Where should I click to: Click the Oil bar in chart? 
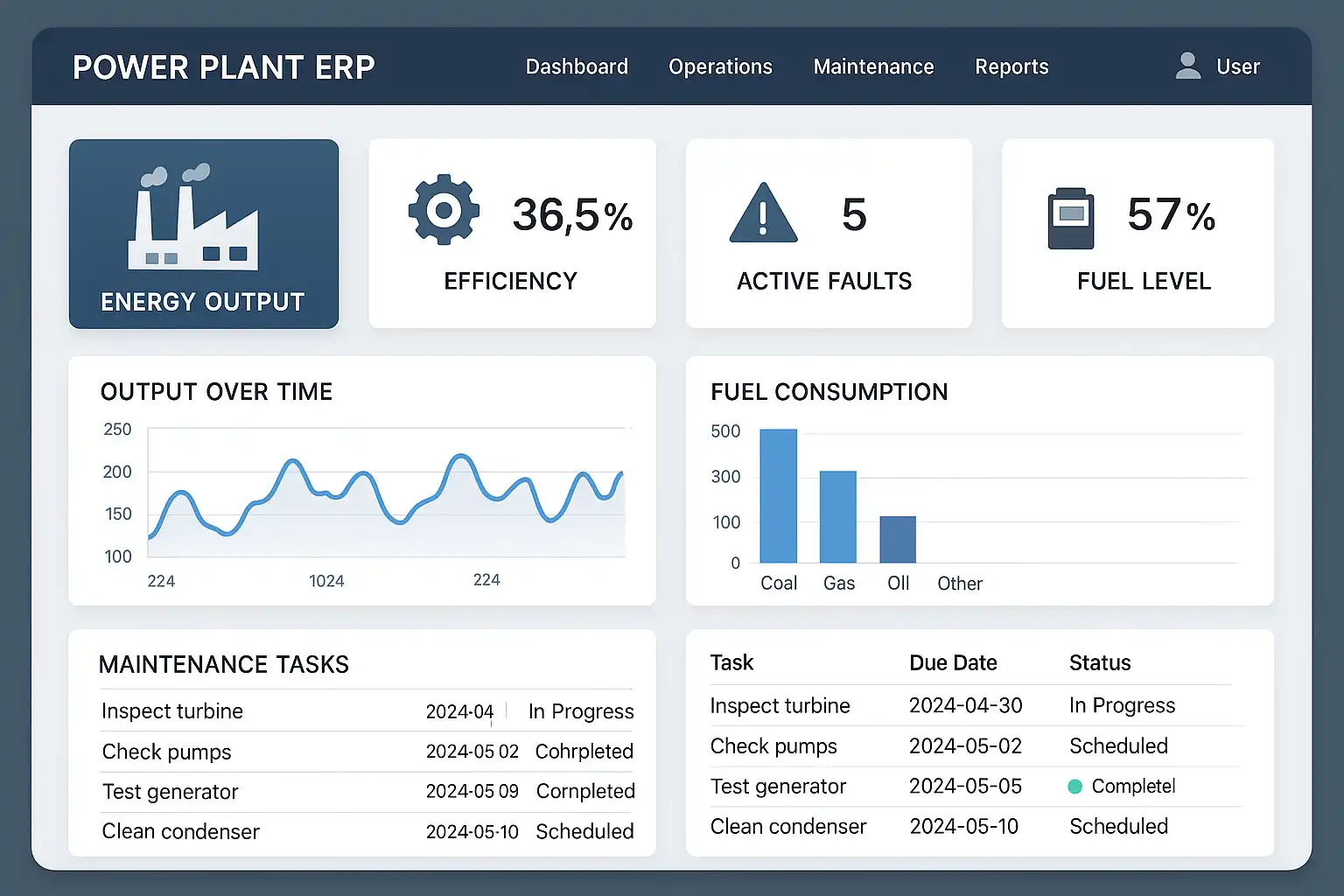pos(898,540)
